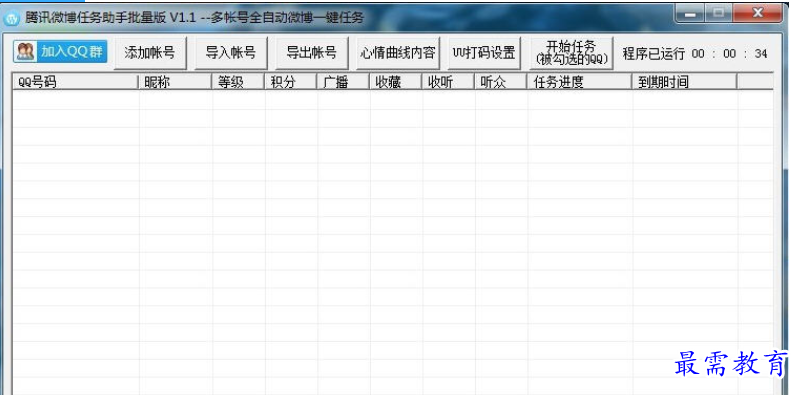Open the 添加帐号 dialog
This screenshot has width=796, height=395.
(x=151, y=53)
